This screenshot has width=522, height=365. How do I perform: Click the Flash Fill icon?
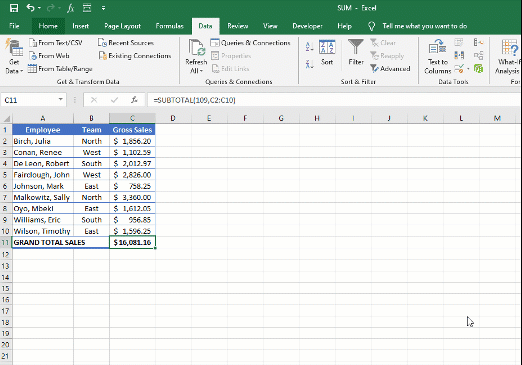(459, 42)
